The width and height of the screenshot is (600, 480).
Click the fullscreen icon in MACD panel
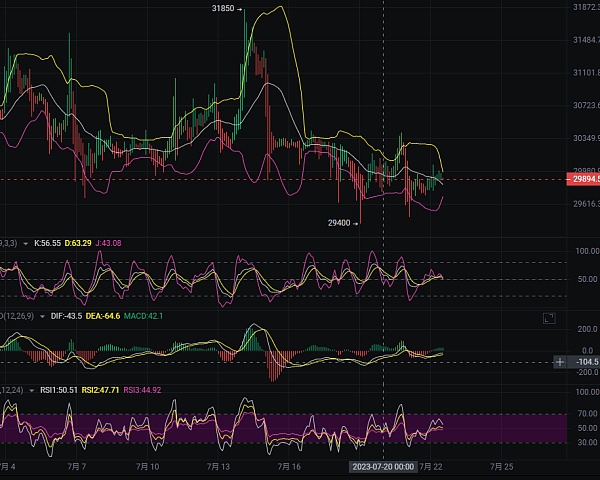coord(548,318)
